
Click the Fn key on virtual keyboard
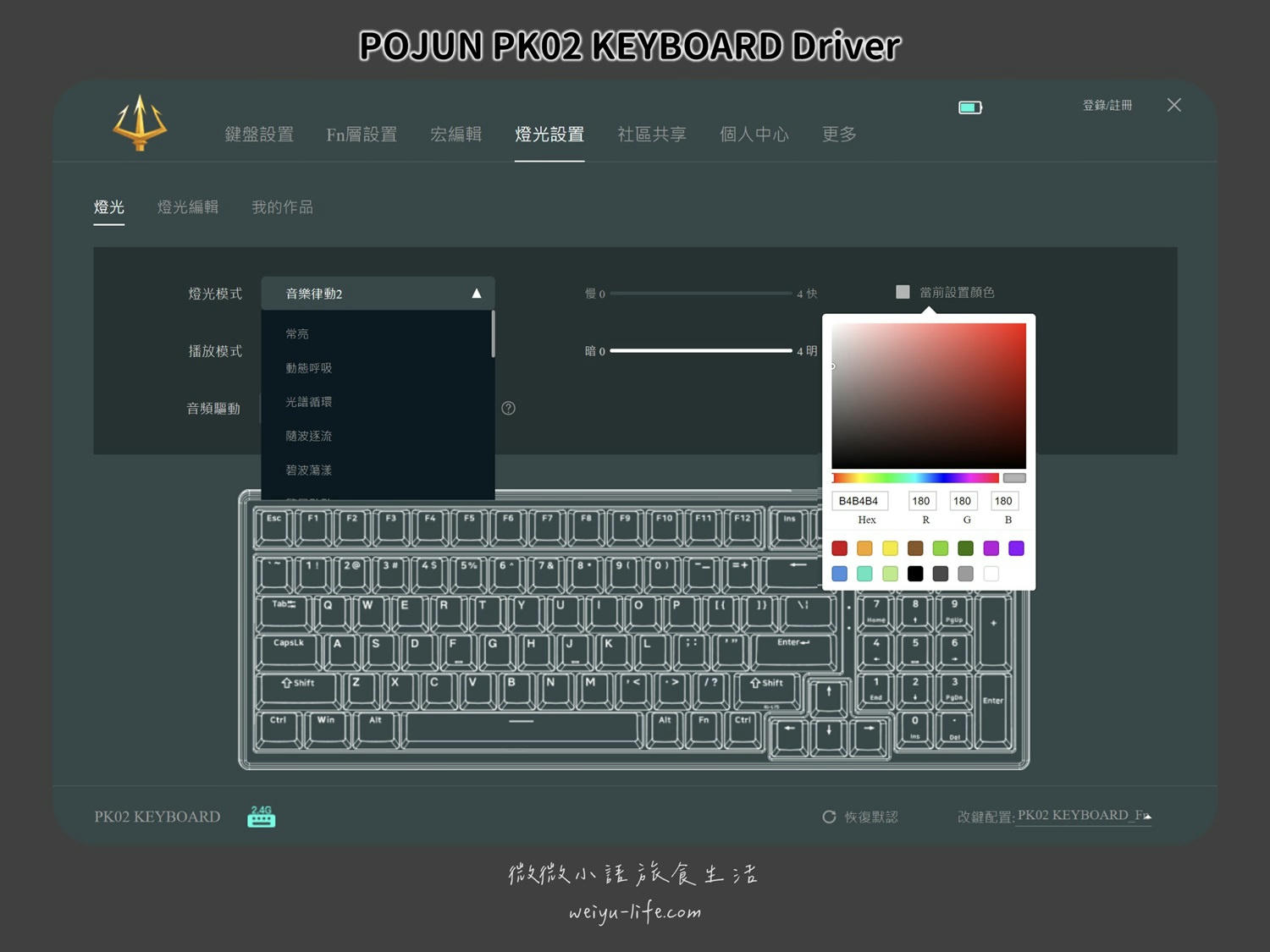(704, 729)
